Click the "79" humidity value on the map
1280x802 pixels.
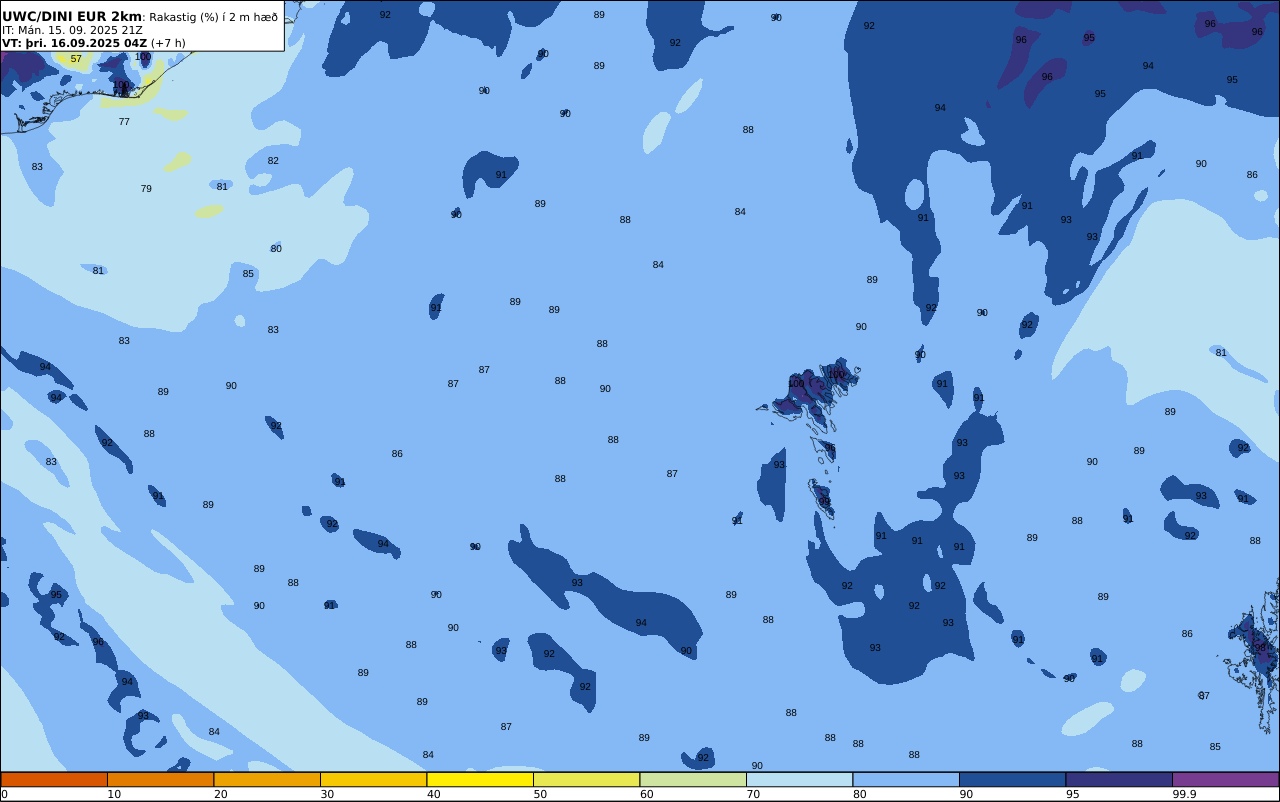[x=146, y=189]
